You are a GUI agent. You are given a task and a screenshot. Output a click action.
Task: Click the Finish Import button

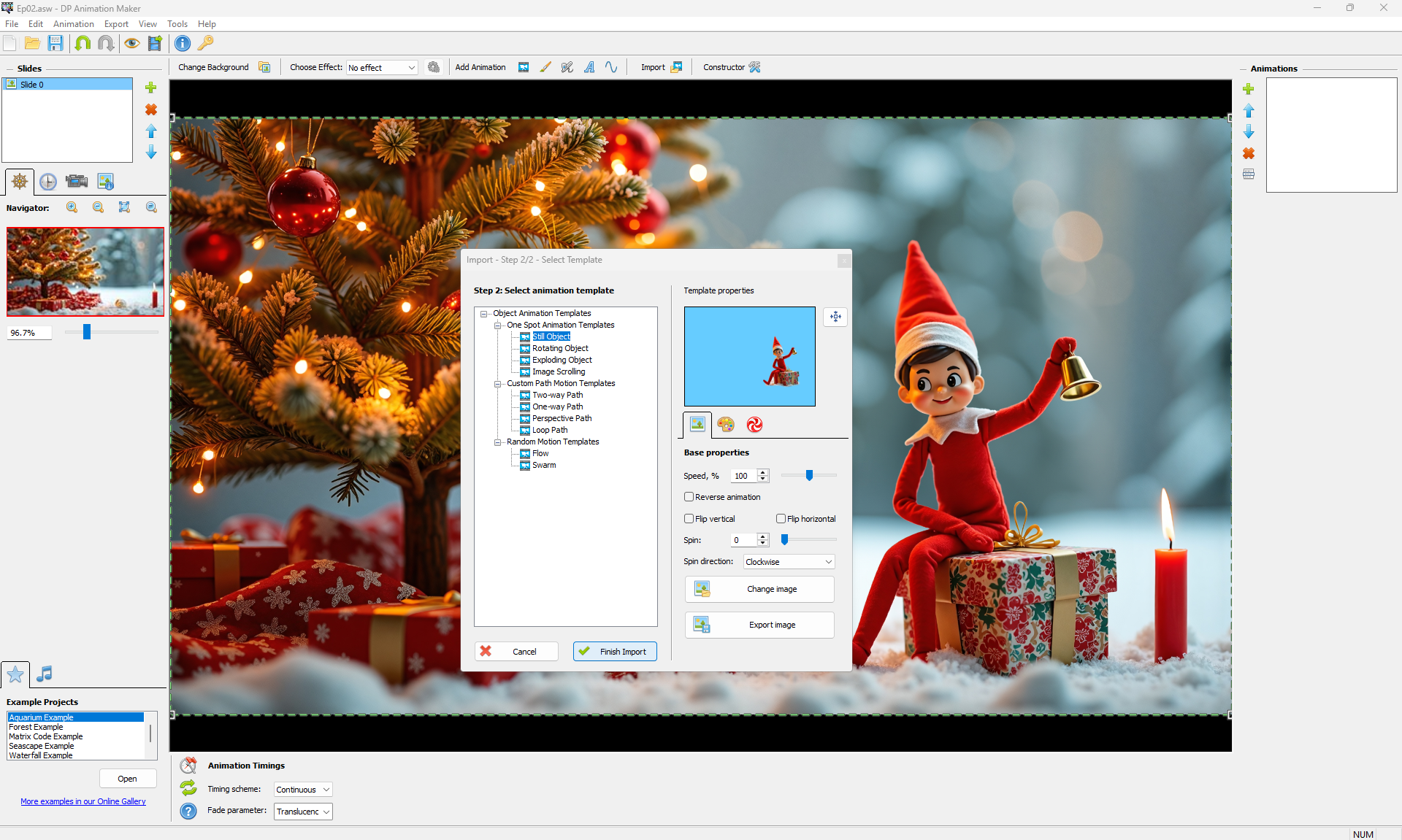(615, 652)
